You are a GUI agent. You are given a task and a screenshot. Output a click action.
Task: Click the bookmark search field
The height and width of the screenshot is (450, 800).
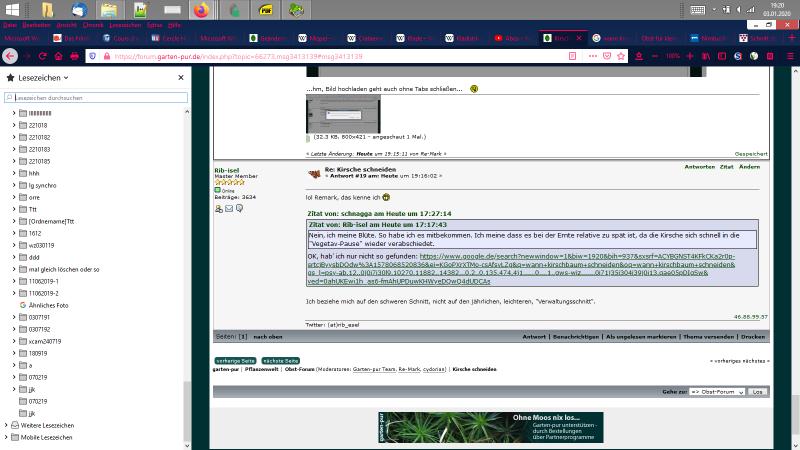[x=96, y=98]
